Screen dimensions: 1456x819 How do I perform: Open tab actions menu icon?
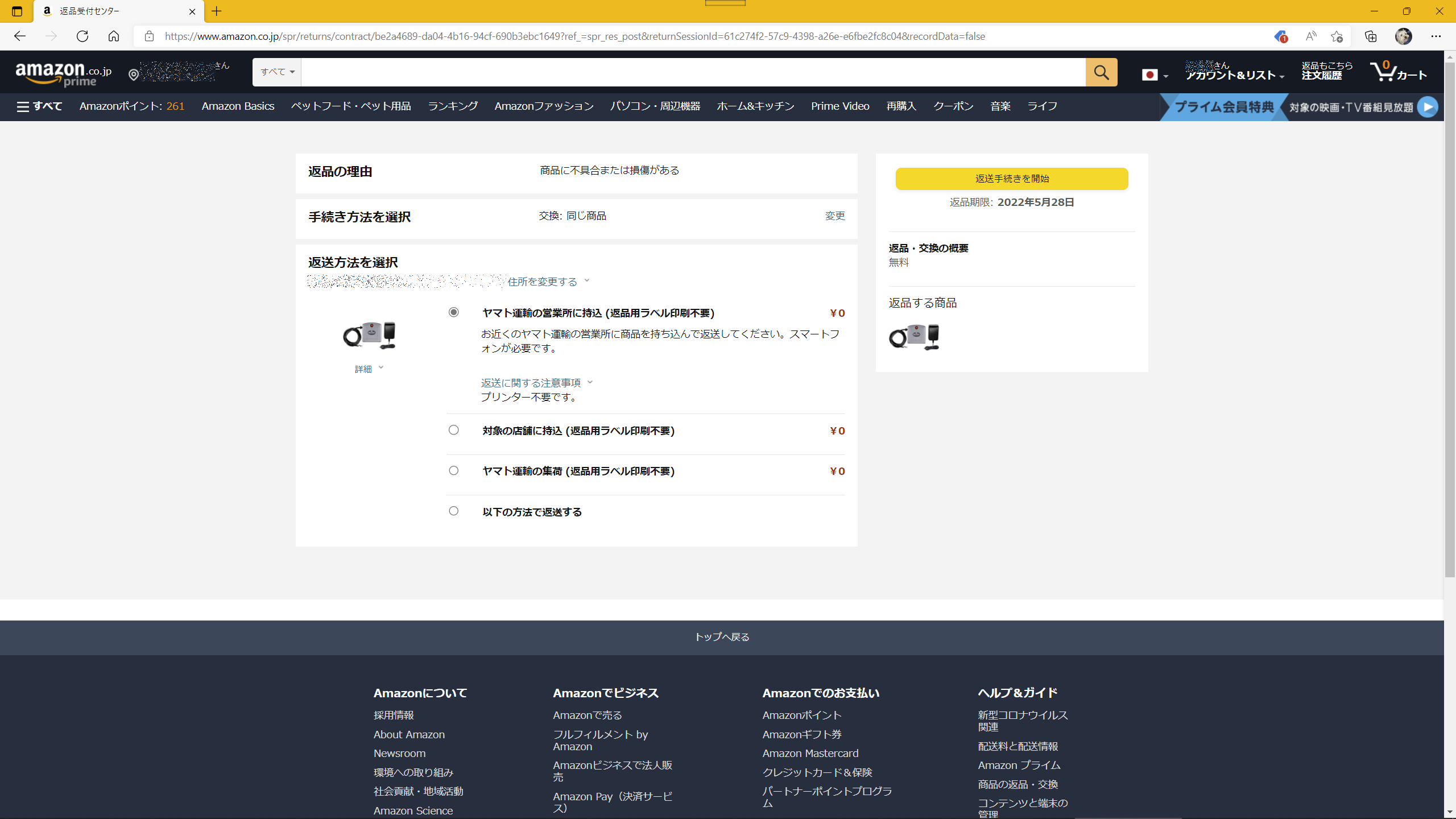point(17,11)
